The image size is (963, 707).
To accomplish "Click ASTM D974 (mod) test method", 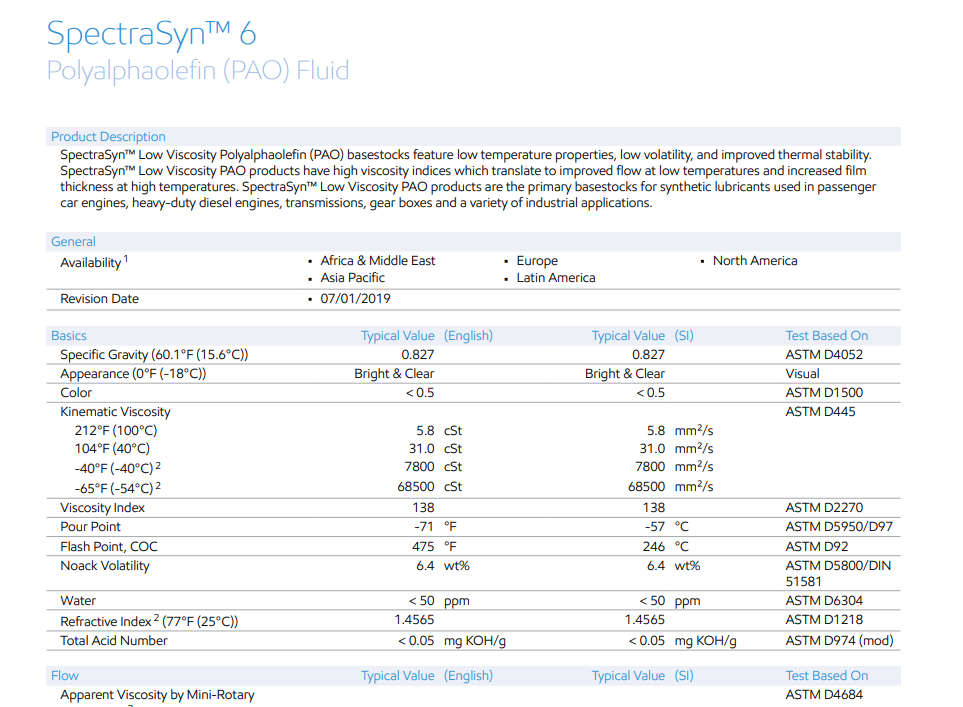I will point(839,641).
